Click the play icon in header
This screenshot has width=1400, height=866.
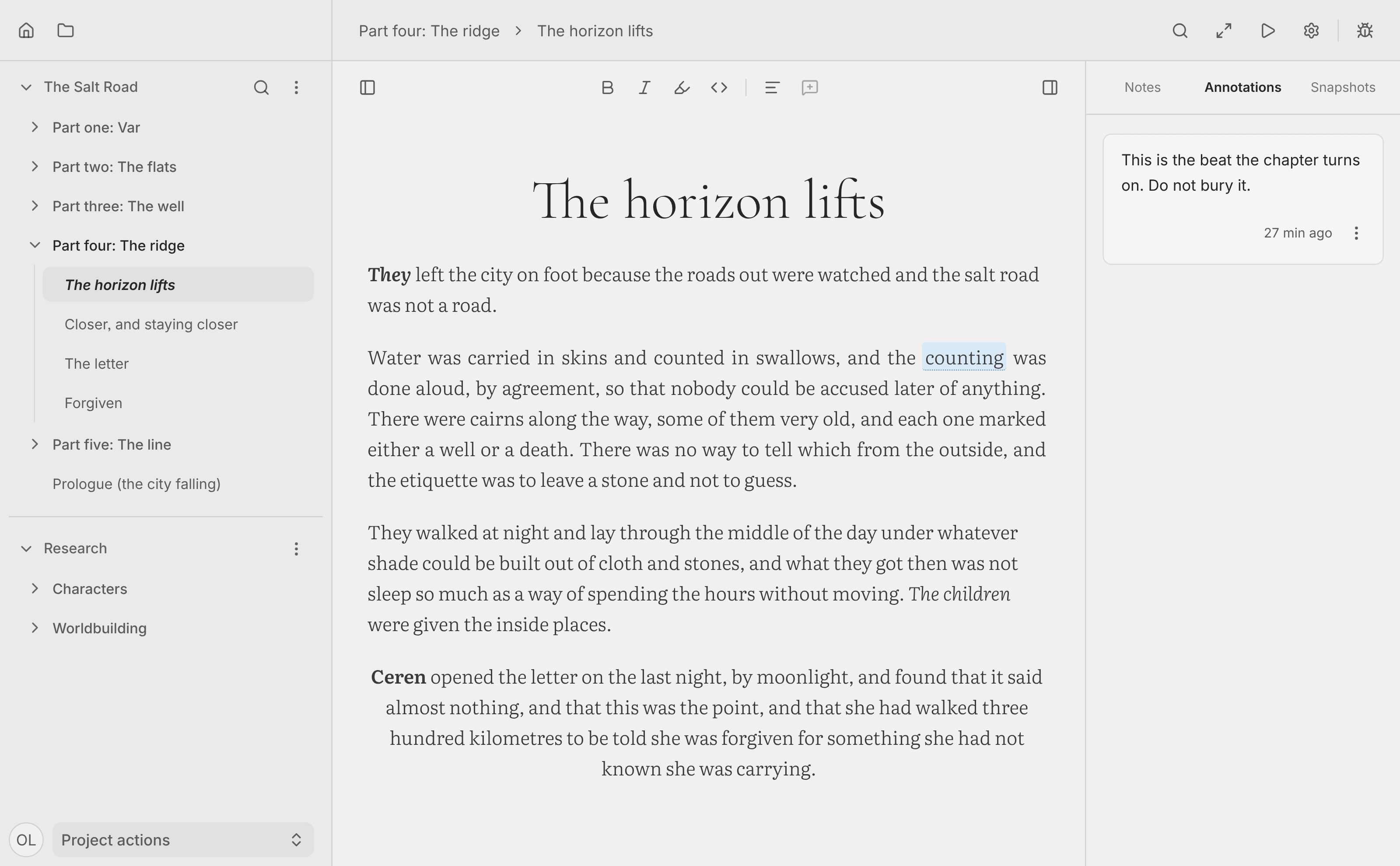click(1268, 30)
